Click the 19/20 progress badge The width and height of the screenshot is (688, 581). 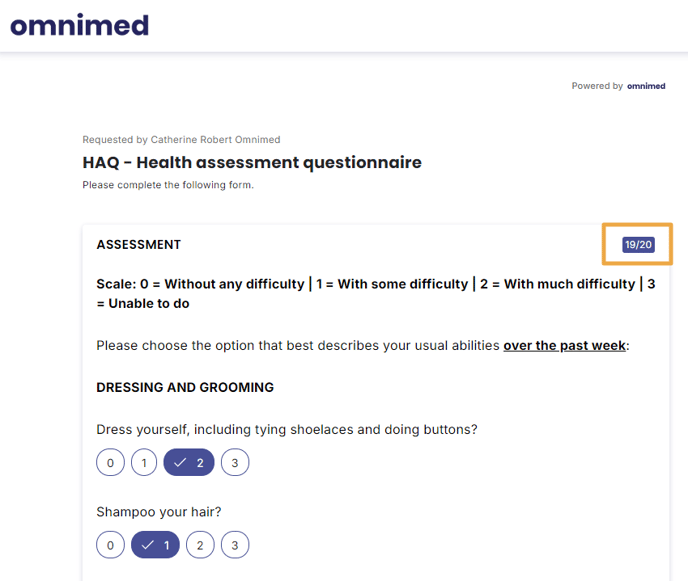pos(638,244)
